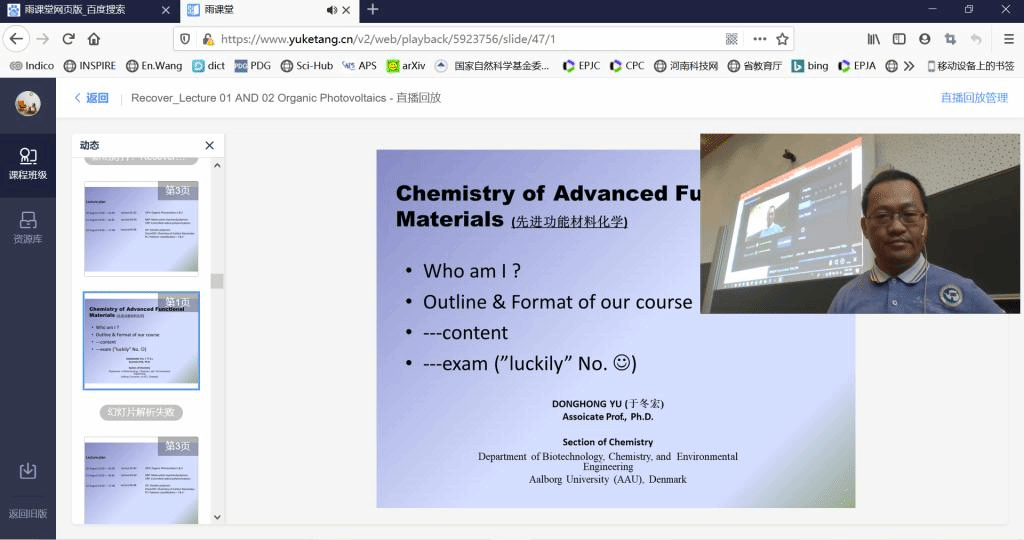This screenshot has width=1024, height=540.
Task: Select the upper 第3页 slide thumbnail
Action: [141, 228]
